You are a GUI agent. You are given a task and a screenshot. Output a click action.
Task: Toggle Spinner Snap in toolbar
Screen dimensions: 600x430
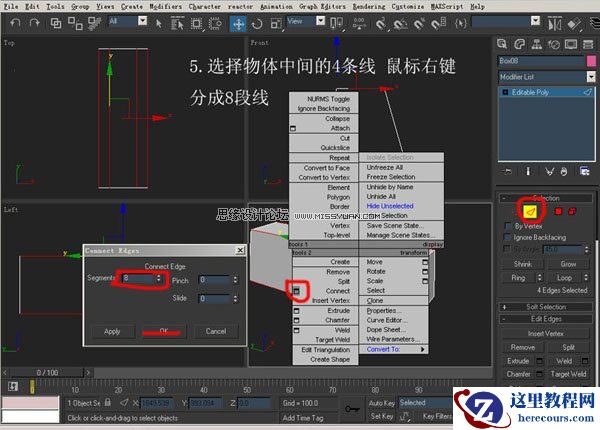coord(439,24)
